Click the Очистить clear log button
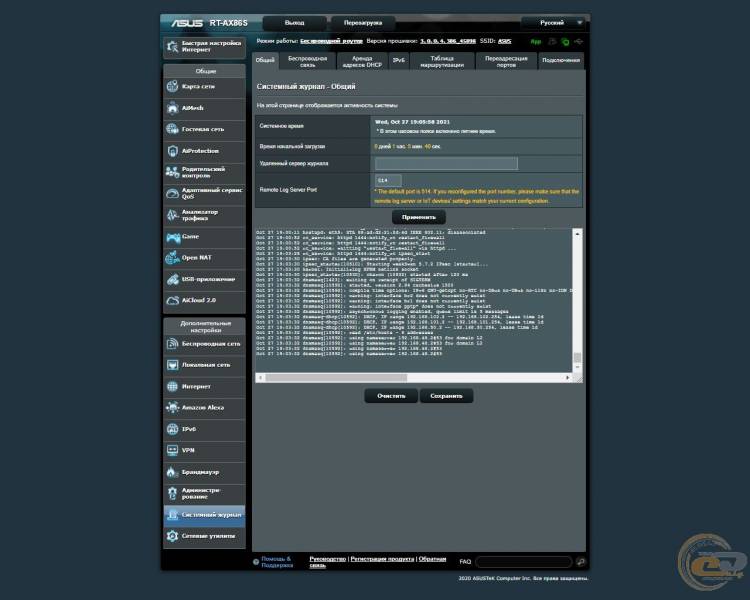The height and width of the screenshot is (600, 750). click(391, 396)
